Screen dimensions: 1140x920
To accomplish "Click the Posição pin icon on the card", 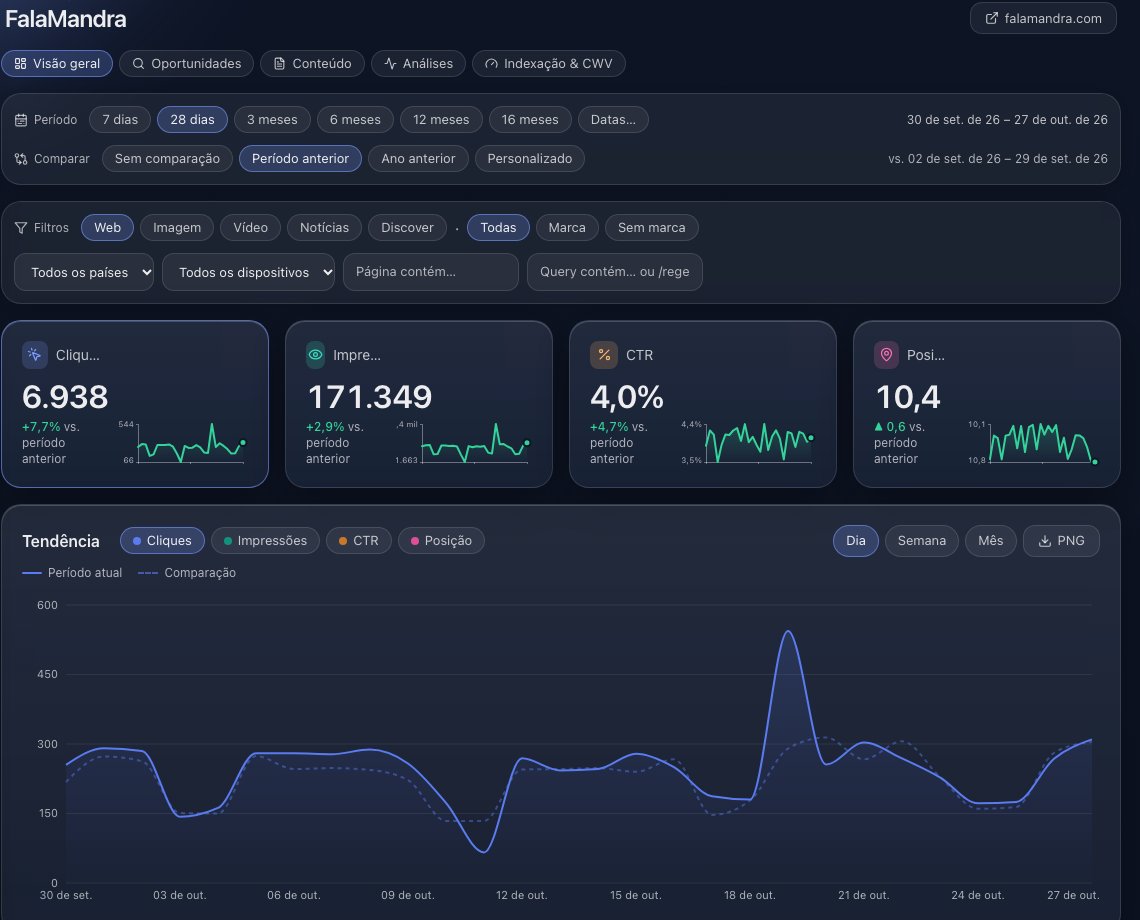I will click(886, 355).
